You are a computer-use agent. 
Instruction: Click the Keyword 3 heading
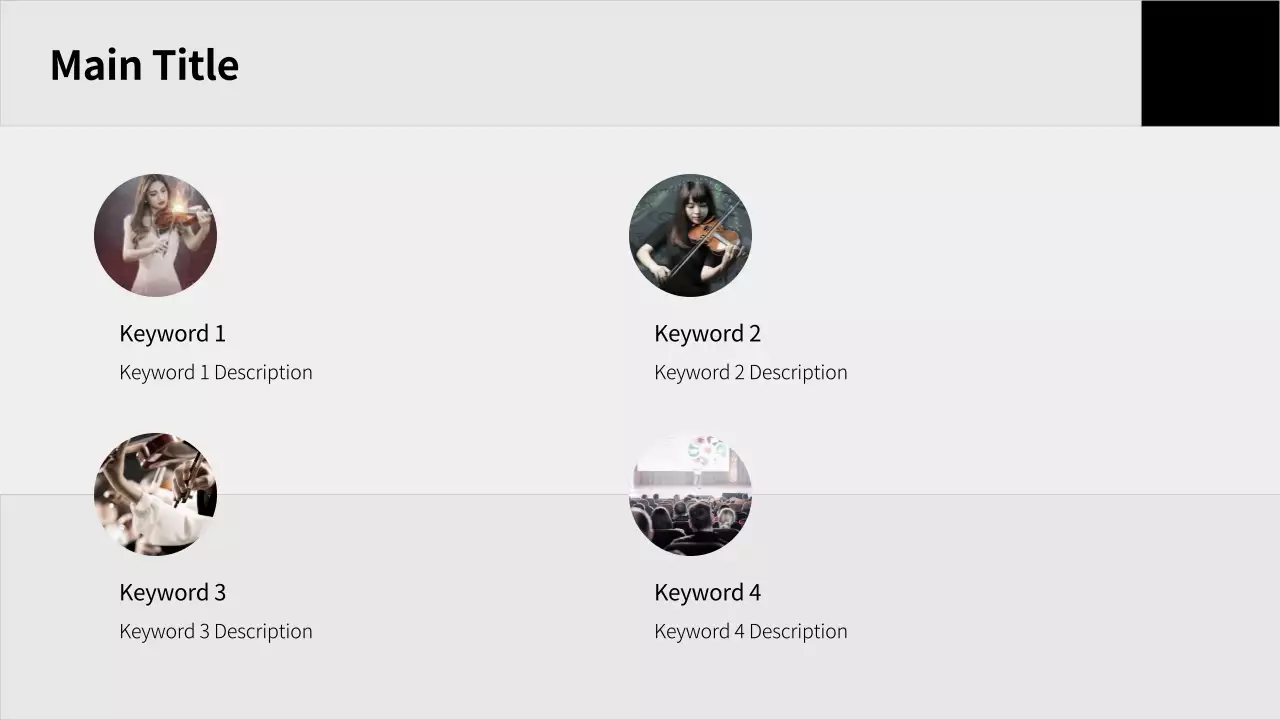click(172, 593)
